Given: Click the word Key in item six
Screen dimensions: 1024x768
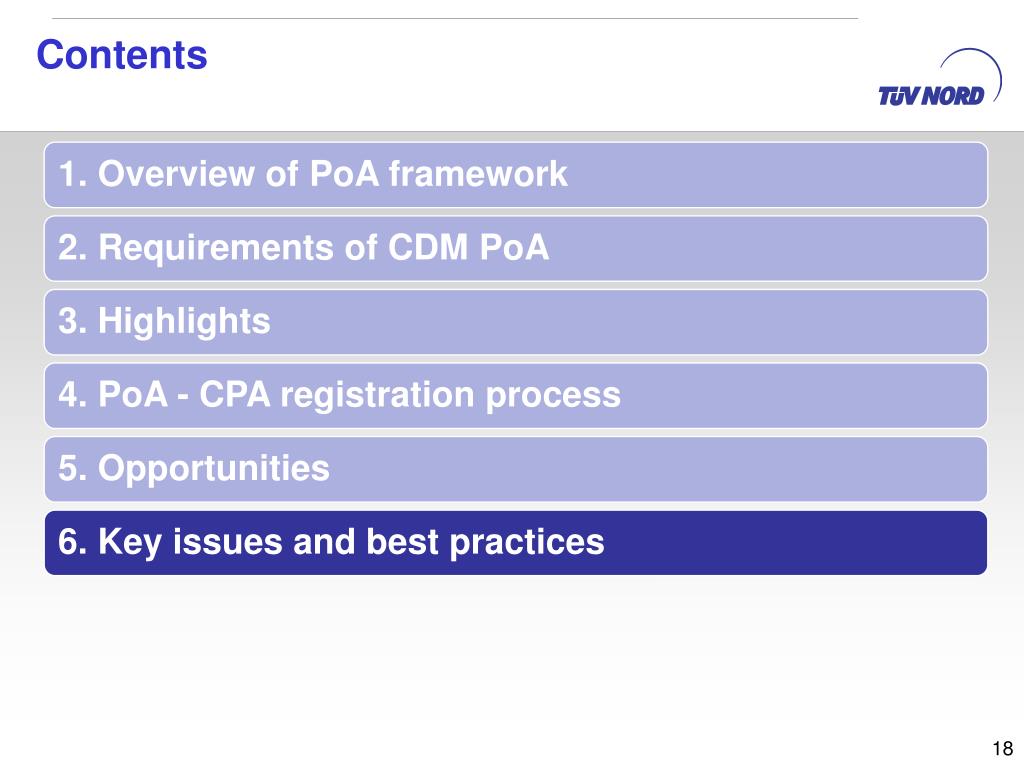Looking at the screenshot, I should point(129,543).
